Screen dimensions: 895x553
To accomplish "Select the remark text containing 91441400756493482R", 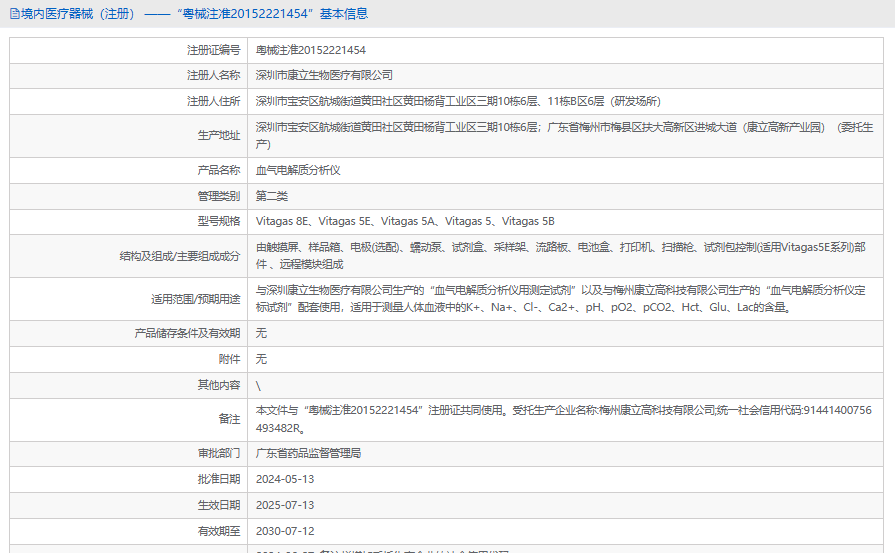I will (x=564, y=419).
